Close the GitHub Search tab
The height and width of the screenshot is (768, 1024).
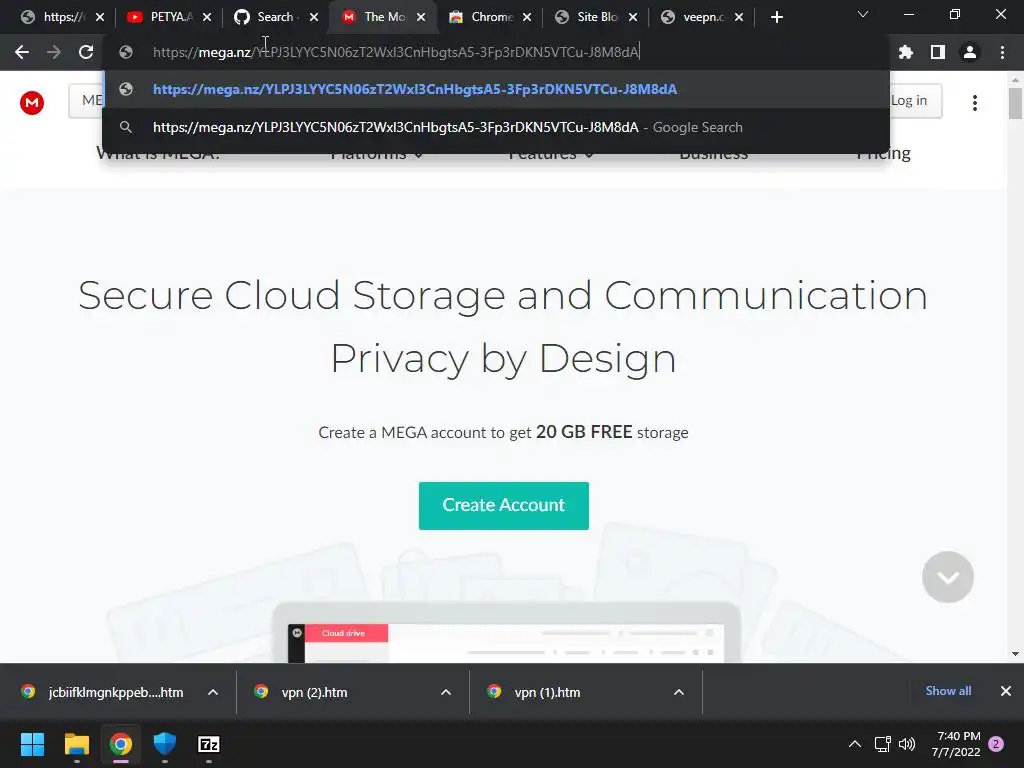point(314,17)
